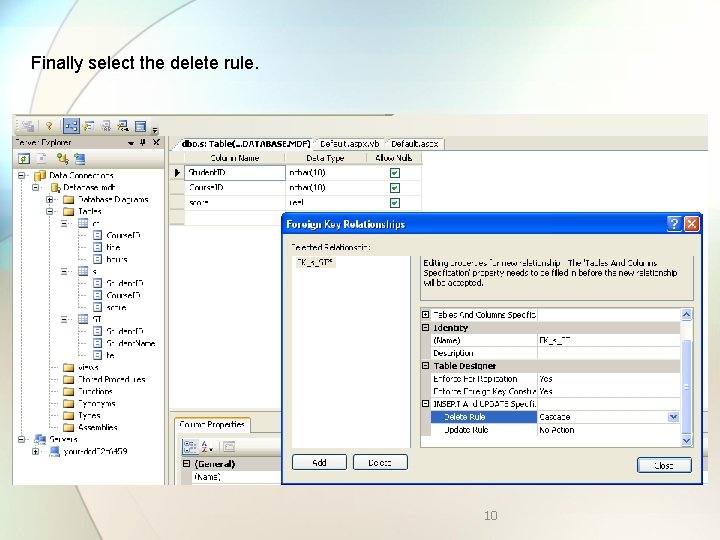Collapse the Data Connections node

(22, 175)
